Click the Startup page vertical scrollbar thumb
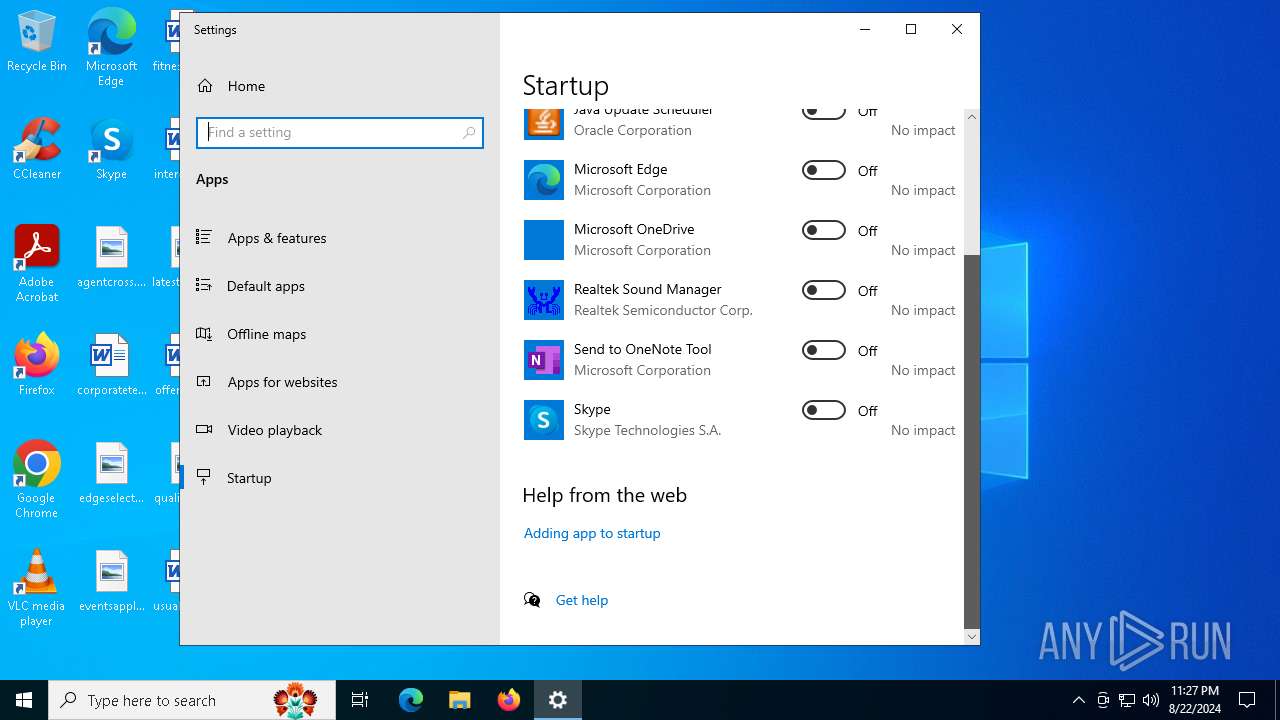The width and height of the screenshot is (1280, 720). pos(972,441)
